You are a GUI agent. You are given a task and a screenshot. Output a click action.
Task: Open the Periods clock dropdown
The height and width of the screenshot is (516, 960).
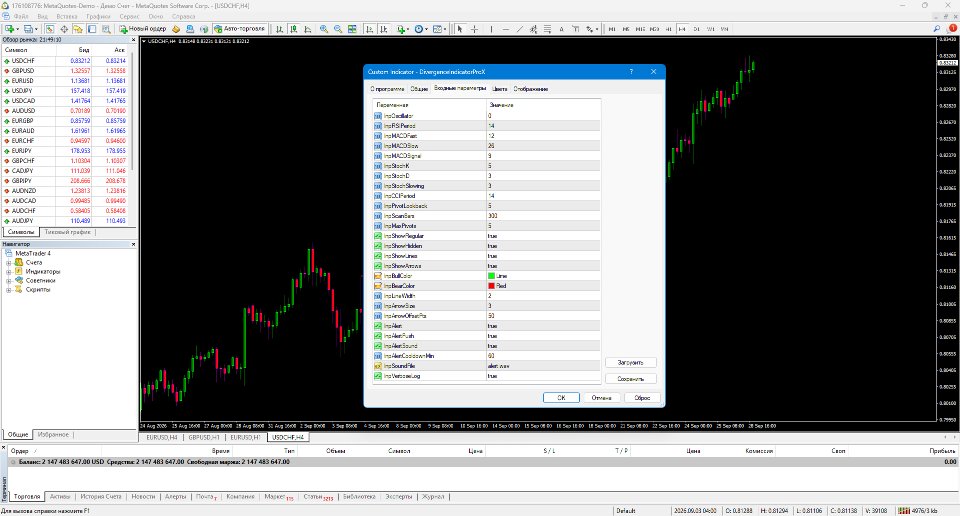click(421, 29)
